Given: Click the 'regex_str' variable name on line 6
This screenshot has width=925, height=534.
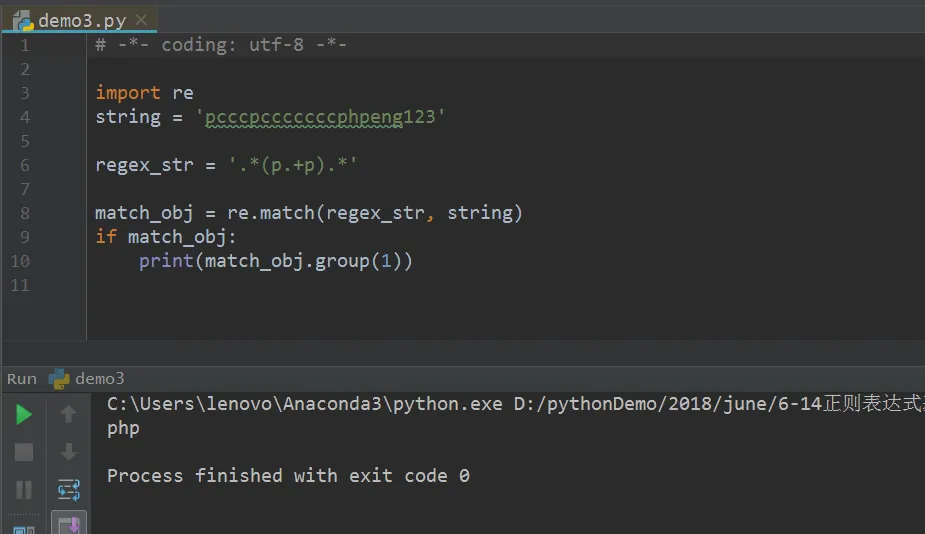Looking at the screenshot, I should tap(145, 165).
